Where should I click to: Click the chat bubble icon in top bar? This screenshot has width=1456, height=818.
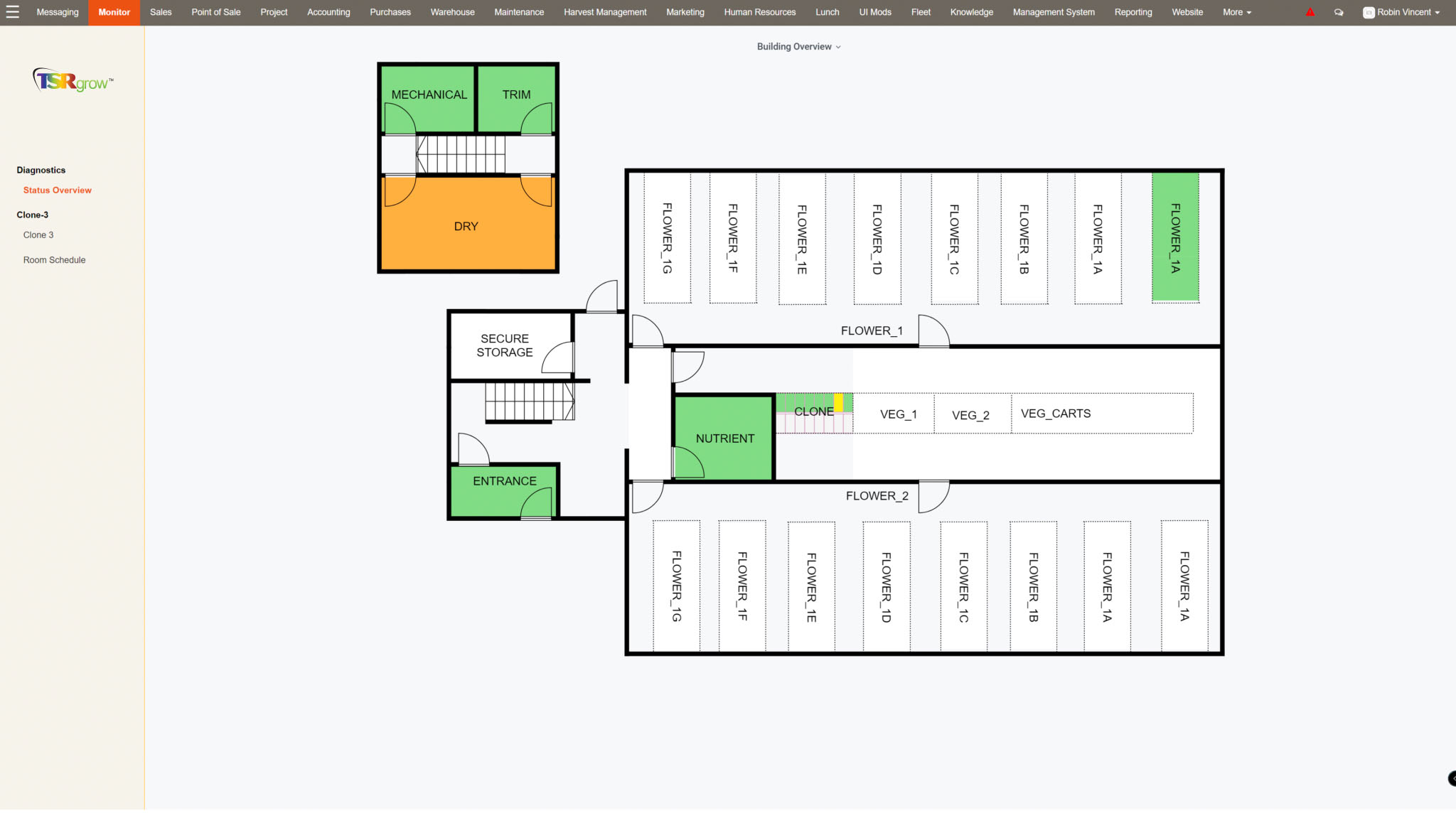(1339, 11)
